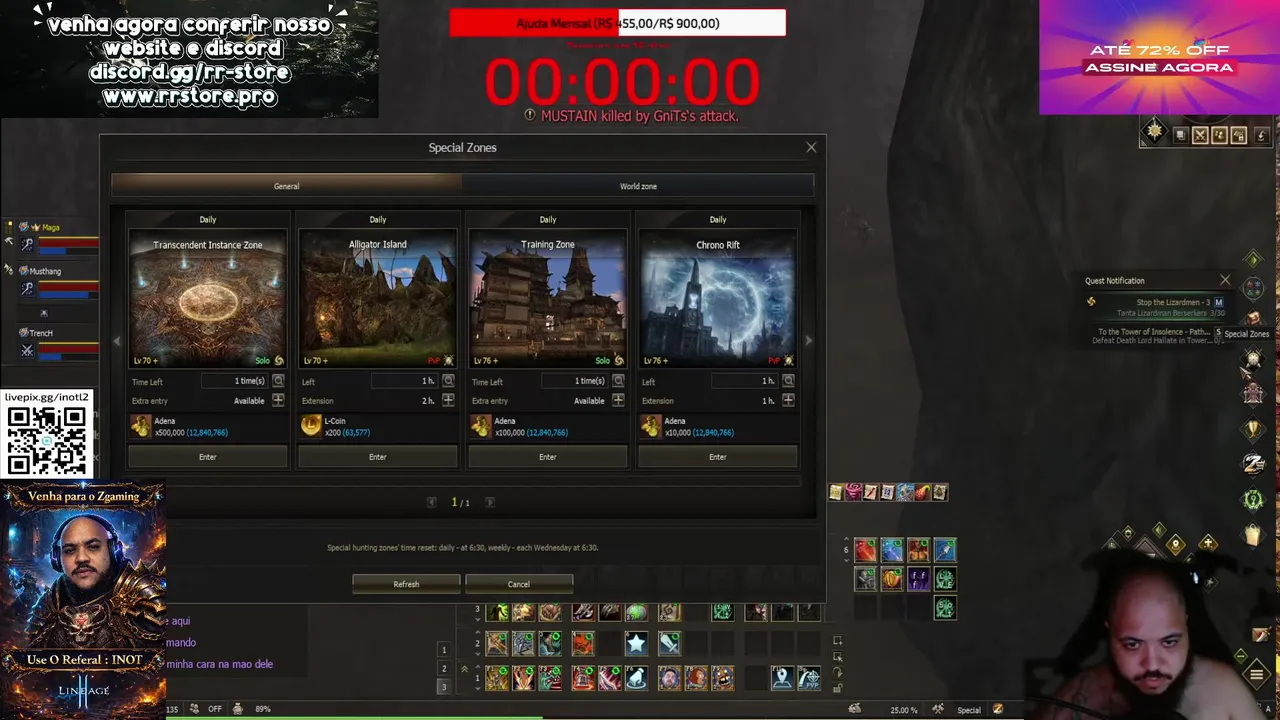
Task: Click Special label in status bar
Action: [968, 710]
